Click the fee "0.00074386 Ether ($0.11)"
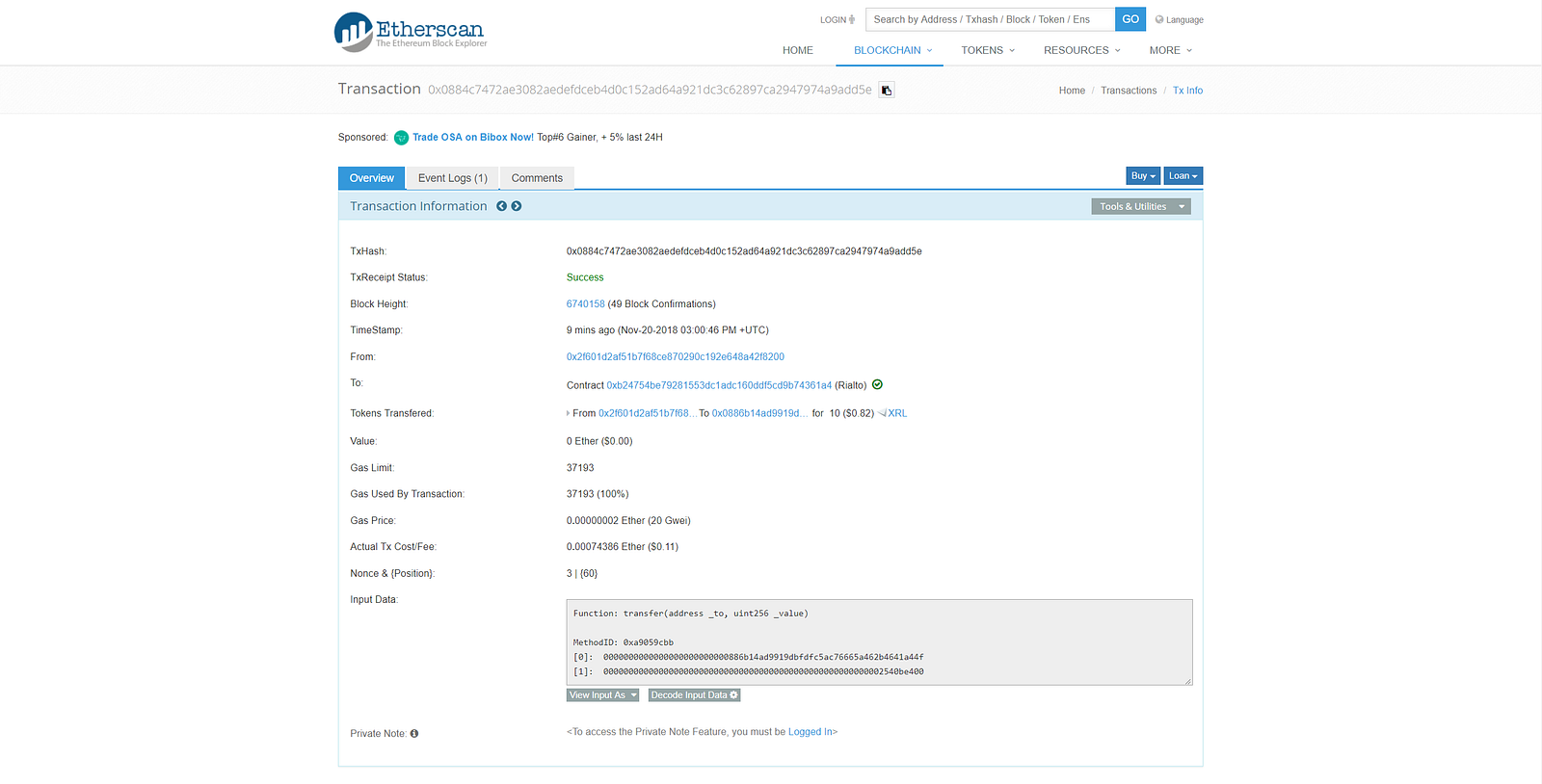Image resolution: width=1542 pixels, height=784 pixels. click(x=623, y=547)
